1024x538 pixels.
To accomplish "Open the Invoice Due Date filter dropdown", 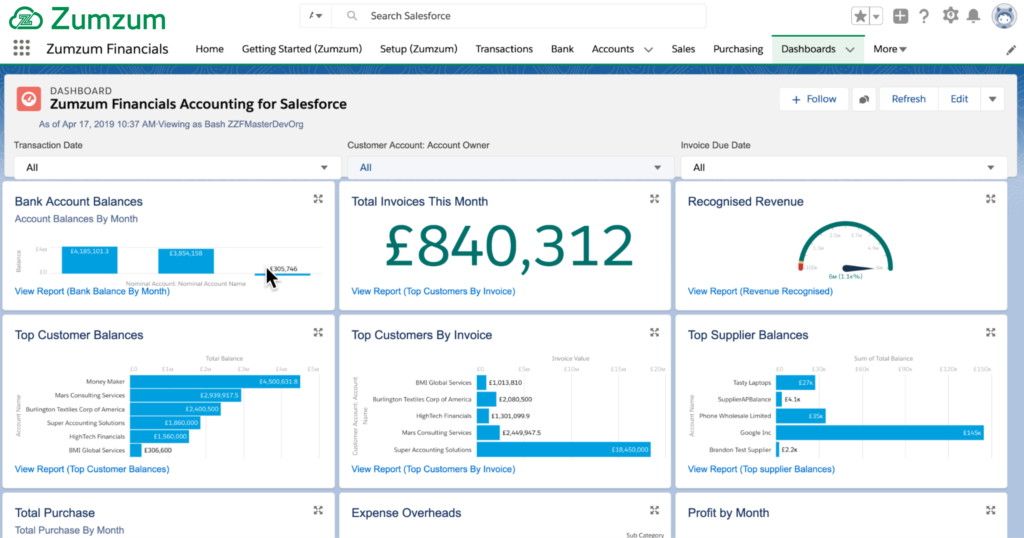I will [844, 167].
